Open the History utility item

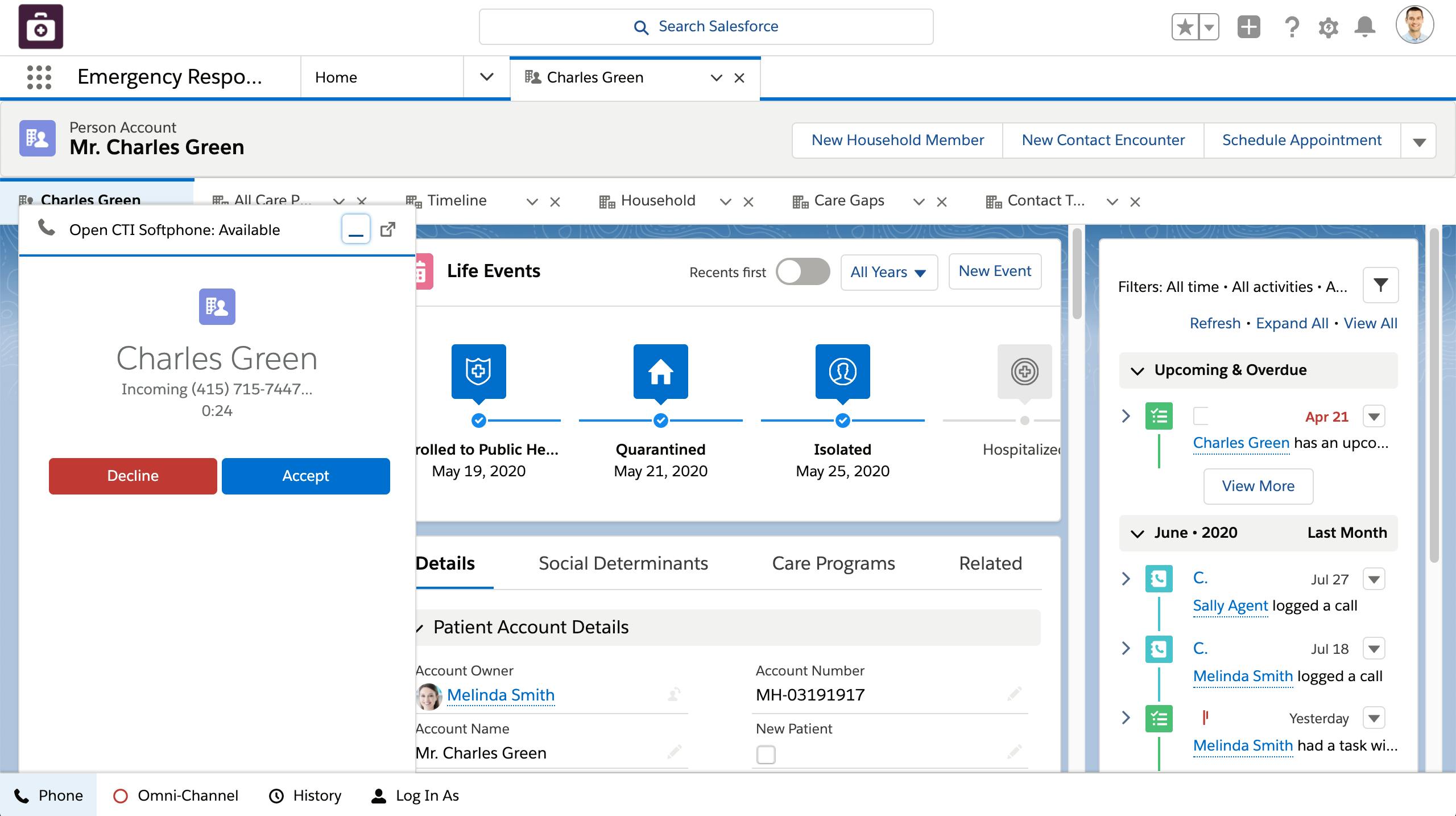pyautogui.click(x=305, y=796)
